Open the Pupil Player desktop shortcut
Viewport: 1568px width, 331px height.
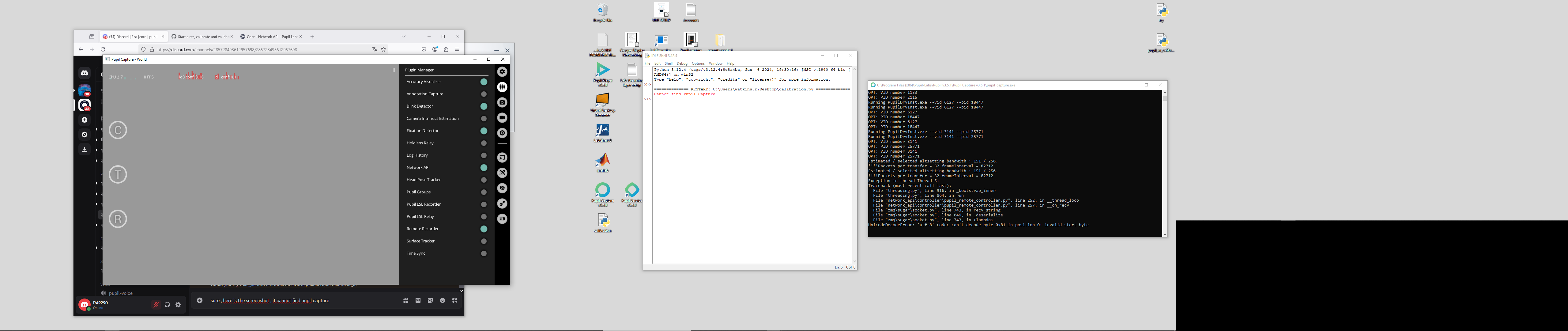[x=603, y=75]
